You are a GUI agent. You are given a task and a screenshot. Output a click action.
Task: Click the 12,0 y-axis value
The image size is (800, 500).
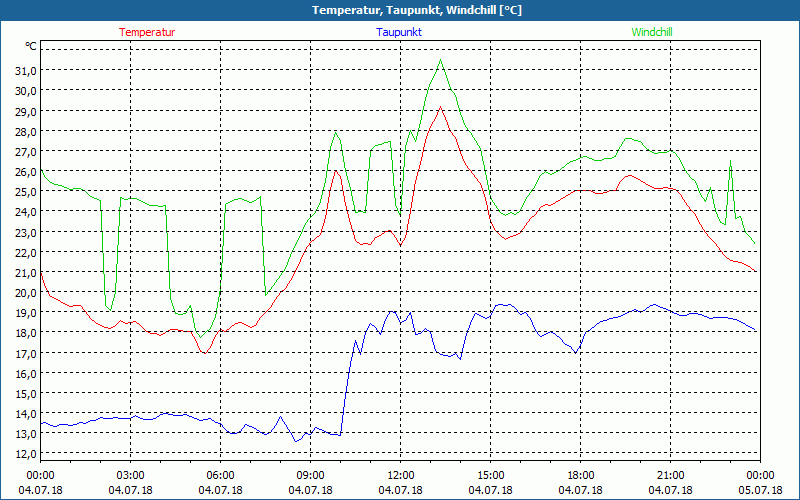click(26, 455)
